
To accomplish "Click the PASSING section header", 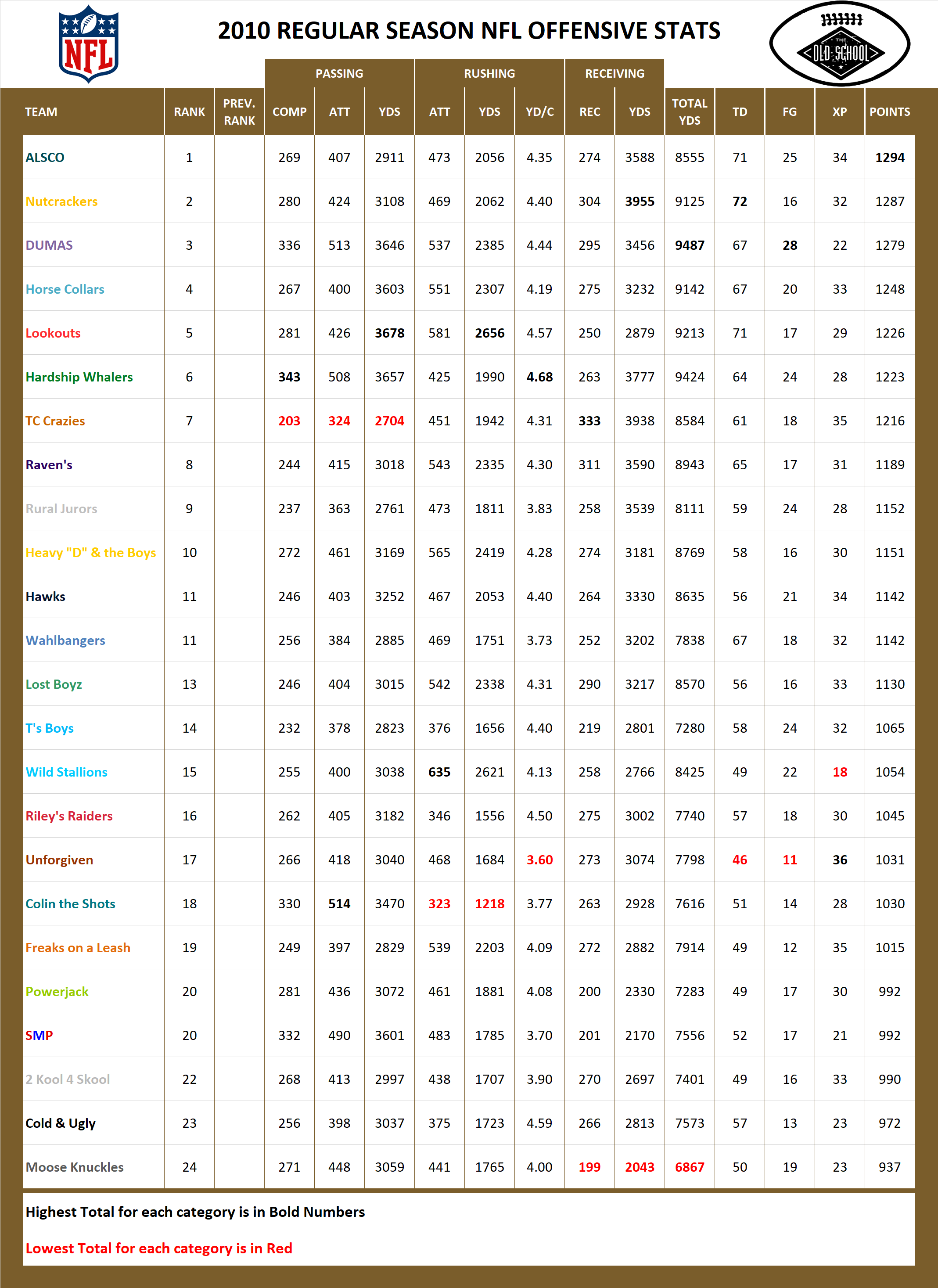I will (x=340, y=74).
